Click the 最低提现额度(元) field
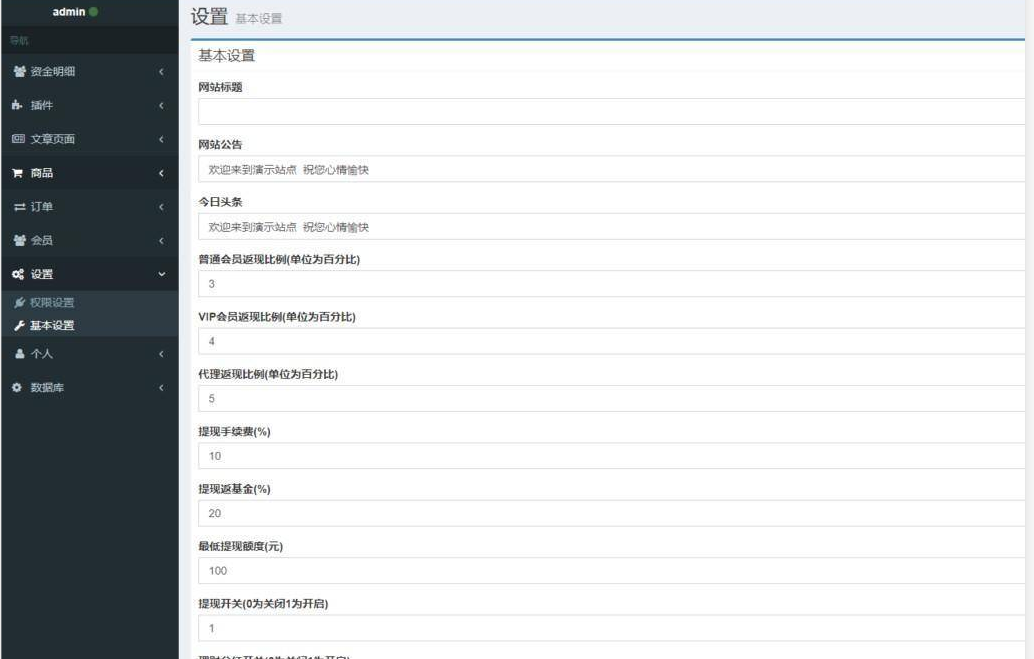 click(612, 571)
